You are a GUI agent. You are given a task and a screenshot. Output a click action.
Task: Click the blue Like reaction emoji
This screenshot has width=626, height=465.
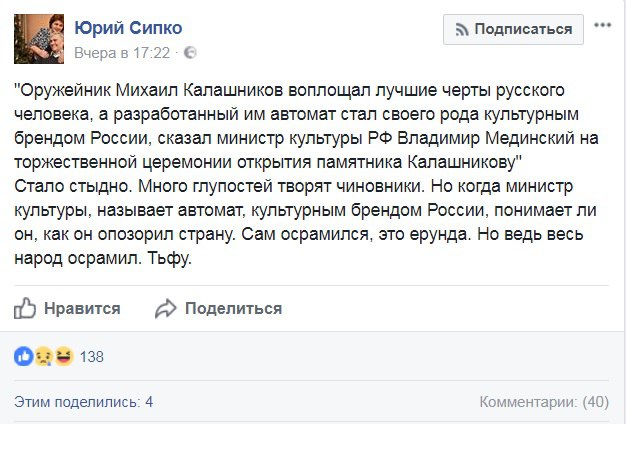(x=24, y=356)
